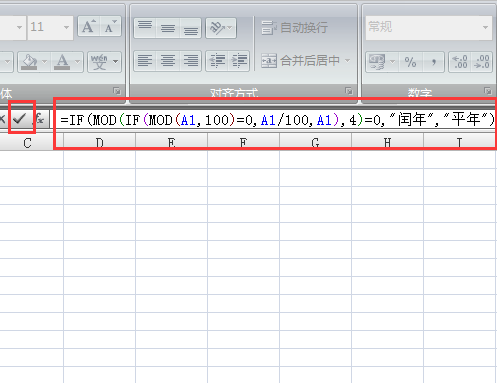The height and width of the screenshot is (383, 497).
Task: Open the font group dialog launcher
Action: 117,91
